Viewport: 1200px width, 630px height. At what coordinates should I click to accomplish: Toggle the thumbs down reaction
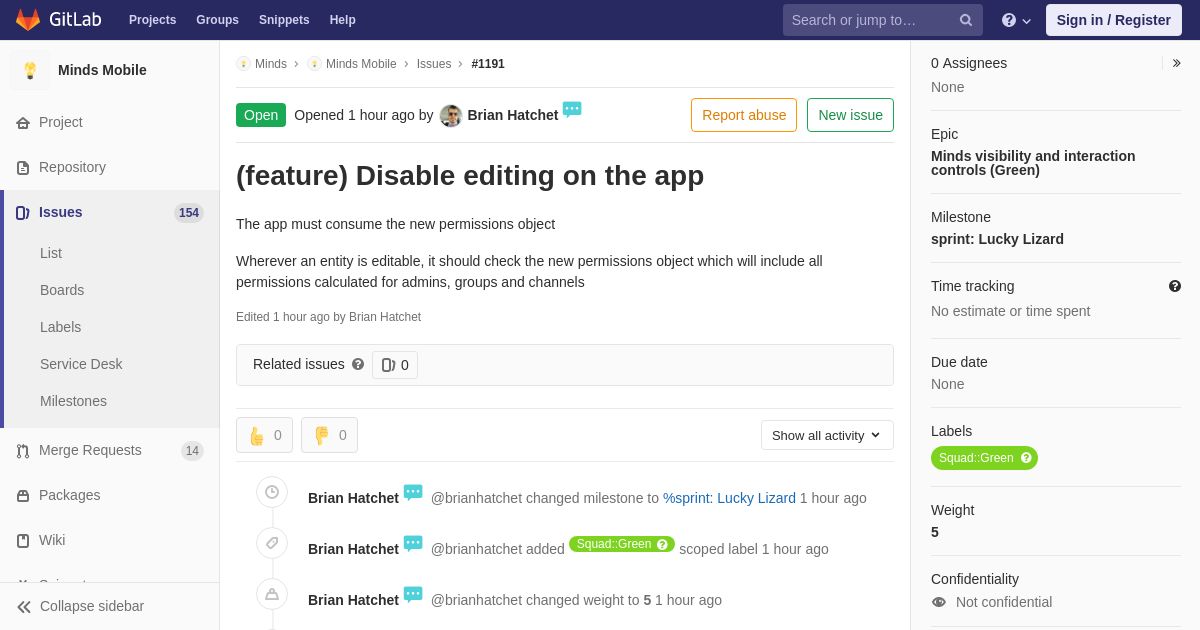[x=329, y=435]
